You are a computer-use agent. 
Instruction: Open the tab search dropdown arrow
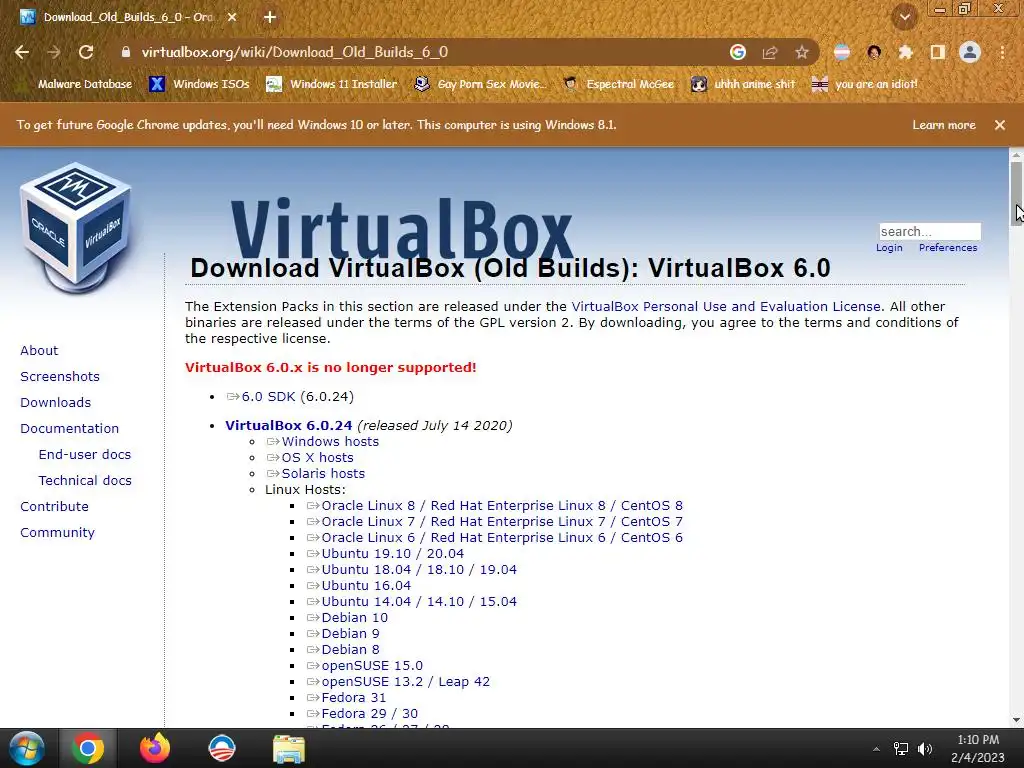pos(905,18)
